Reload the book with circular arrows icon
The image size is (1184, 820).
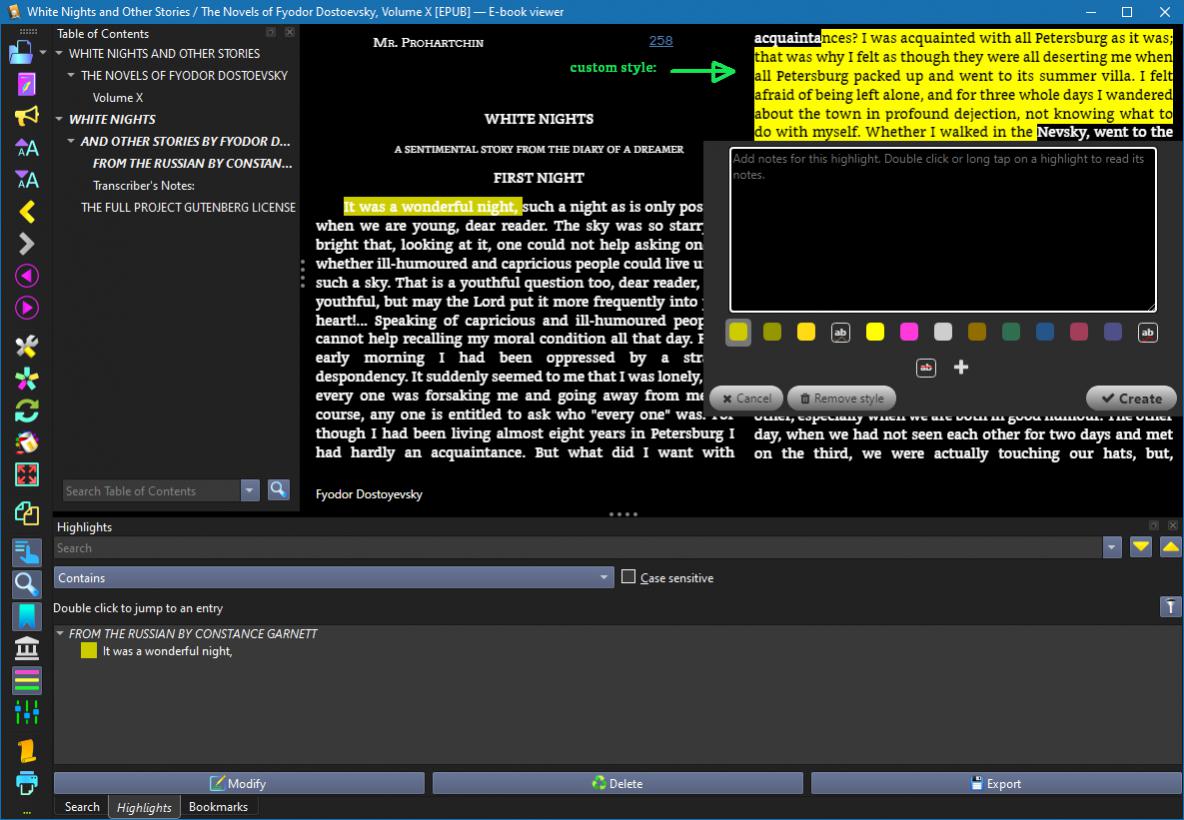[x=26, y=411]
